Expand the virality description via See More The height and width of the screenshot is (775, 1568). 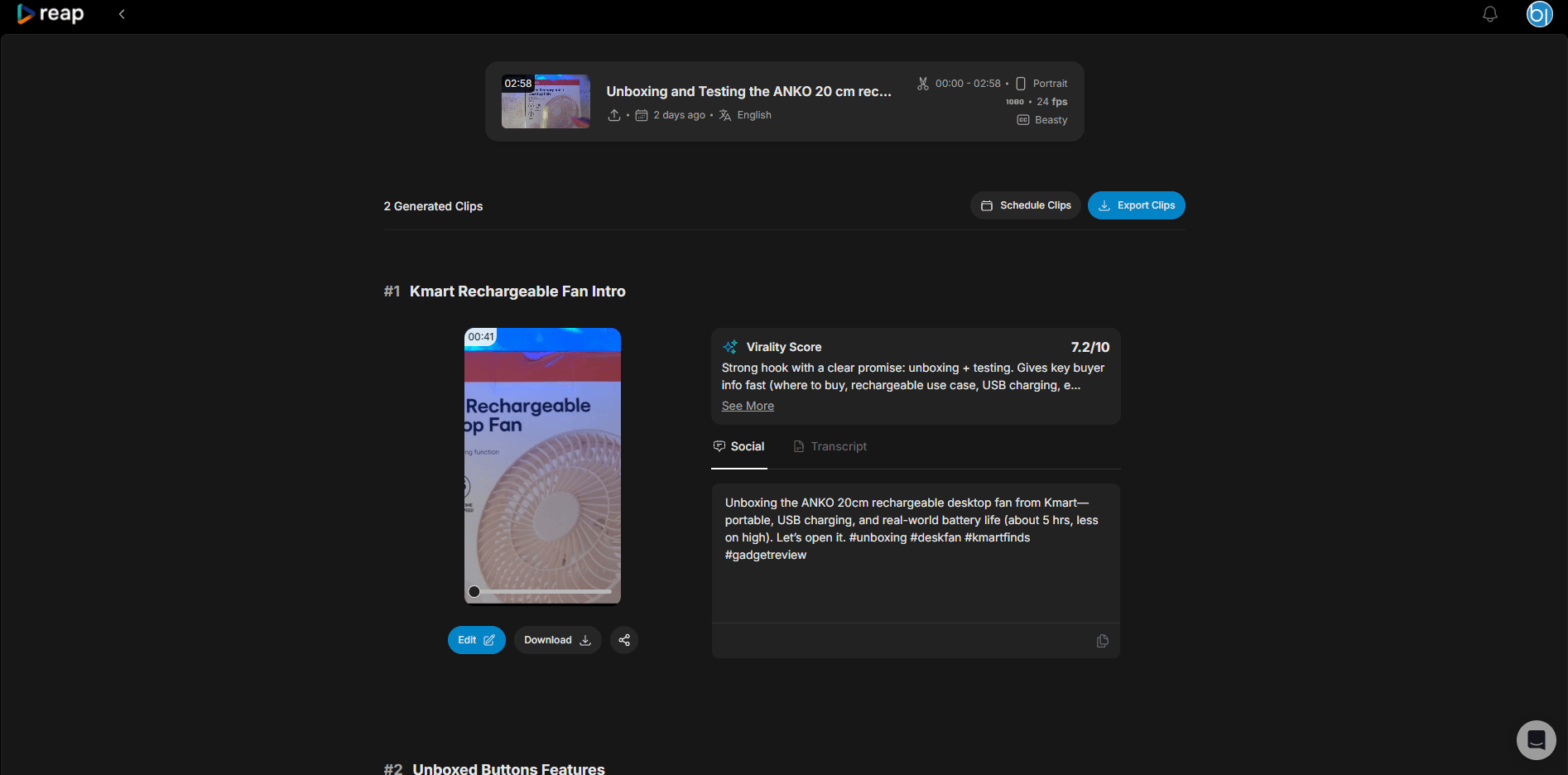tap(747, 405)
